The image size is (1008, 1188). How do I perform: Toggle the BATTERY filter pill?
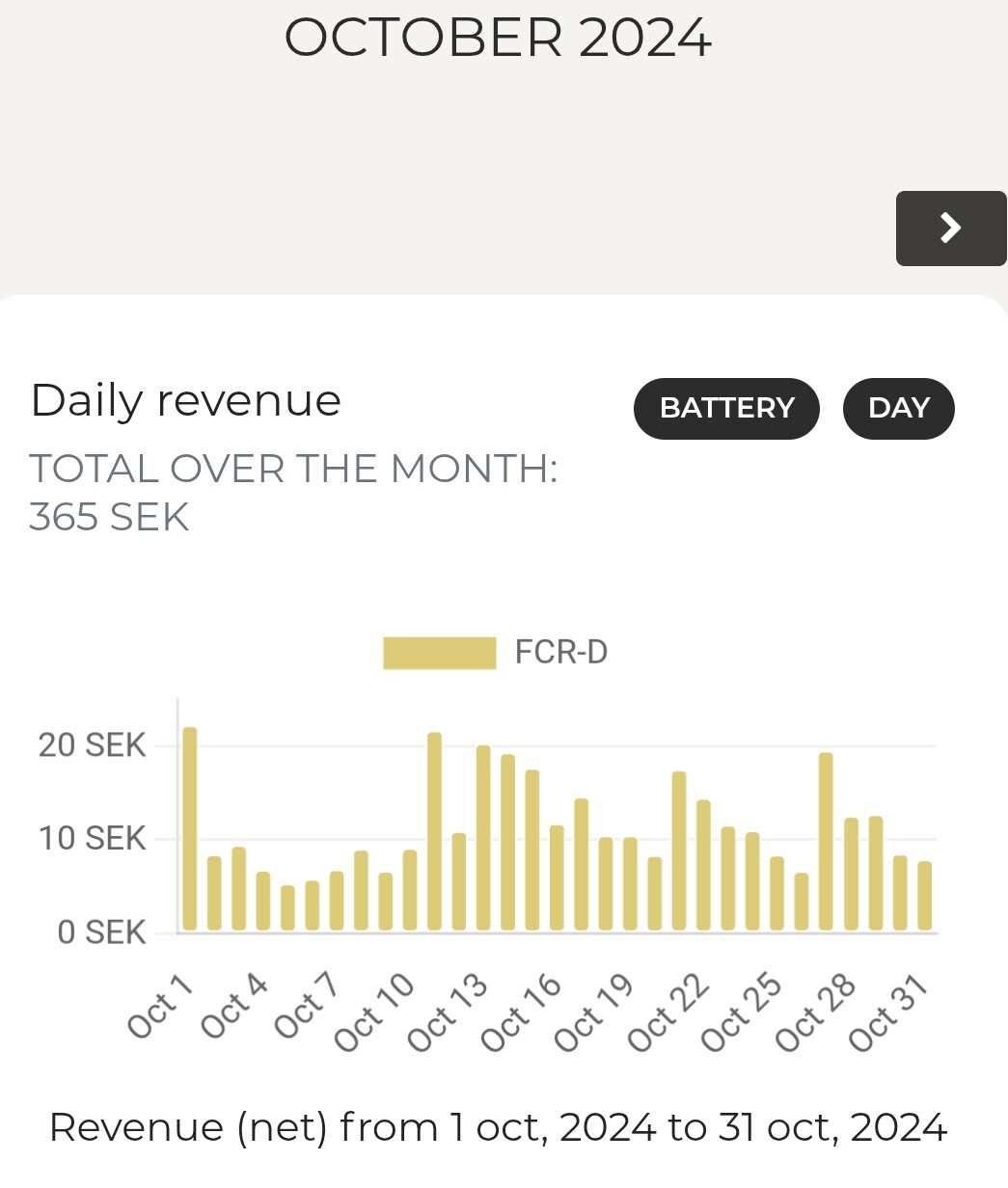[x=726, y=408]
